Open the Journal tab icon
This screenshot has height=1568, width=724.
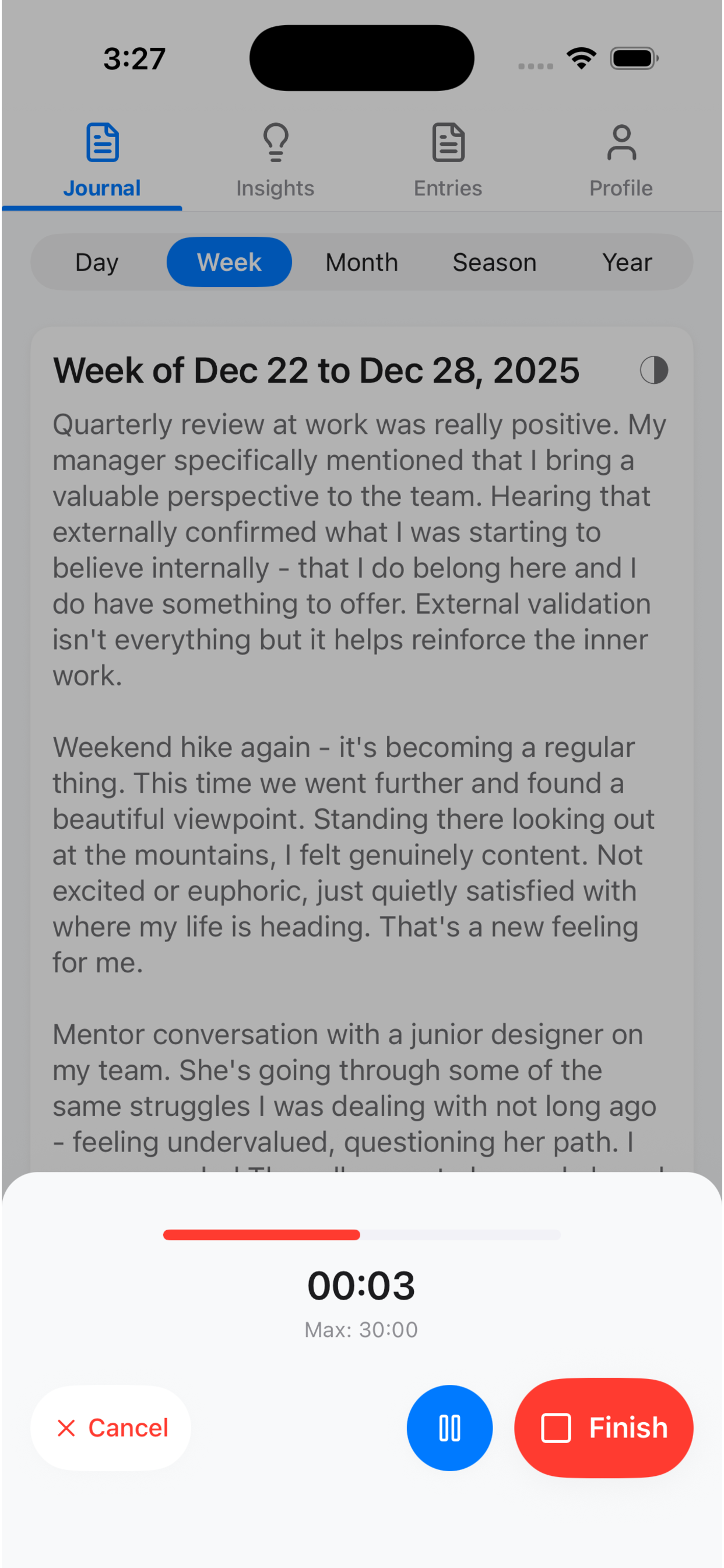[x=102, y=143]
